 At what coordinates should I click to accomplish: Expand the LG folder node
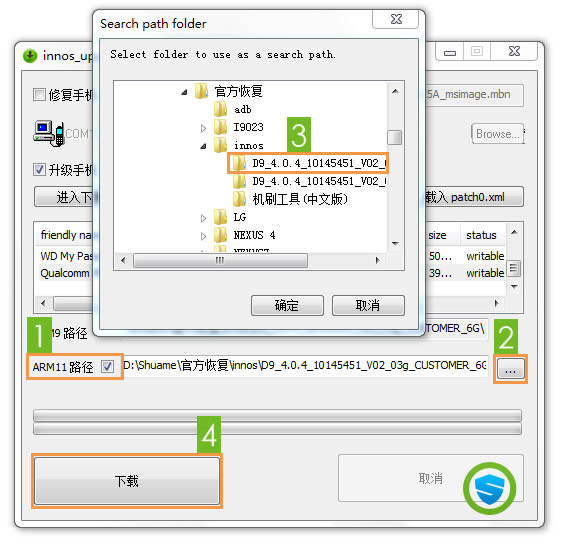point(203,218)
